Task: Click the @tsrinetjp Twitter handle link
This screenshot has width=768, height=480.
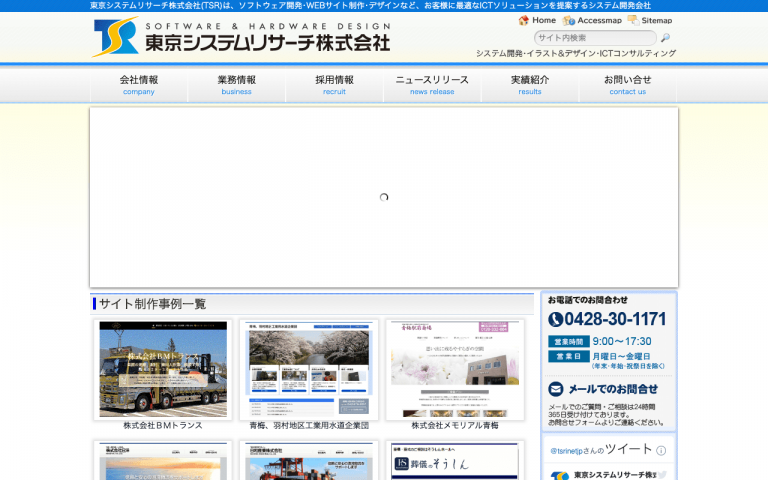Action: 567,451
